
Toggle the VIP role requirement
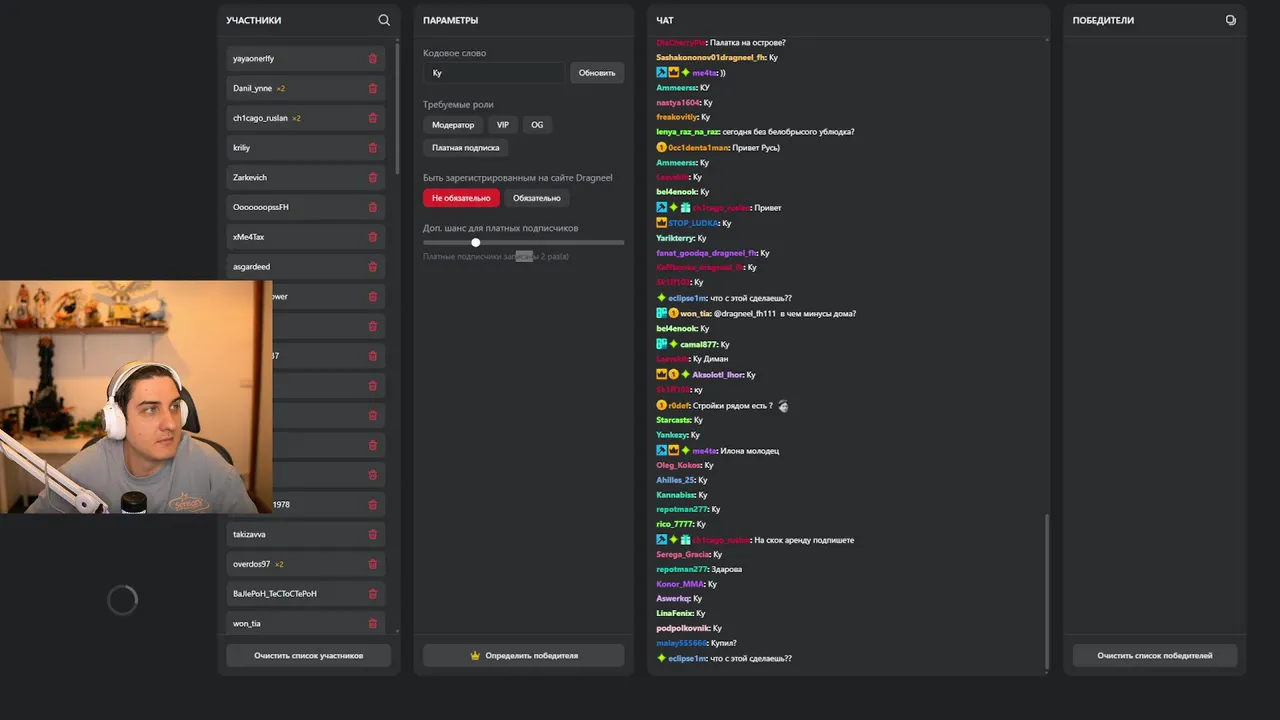[502, 125]
